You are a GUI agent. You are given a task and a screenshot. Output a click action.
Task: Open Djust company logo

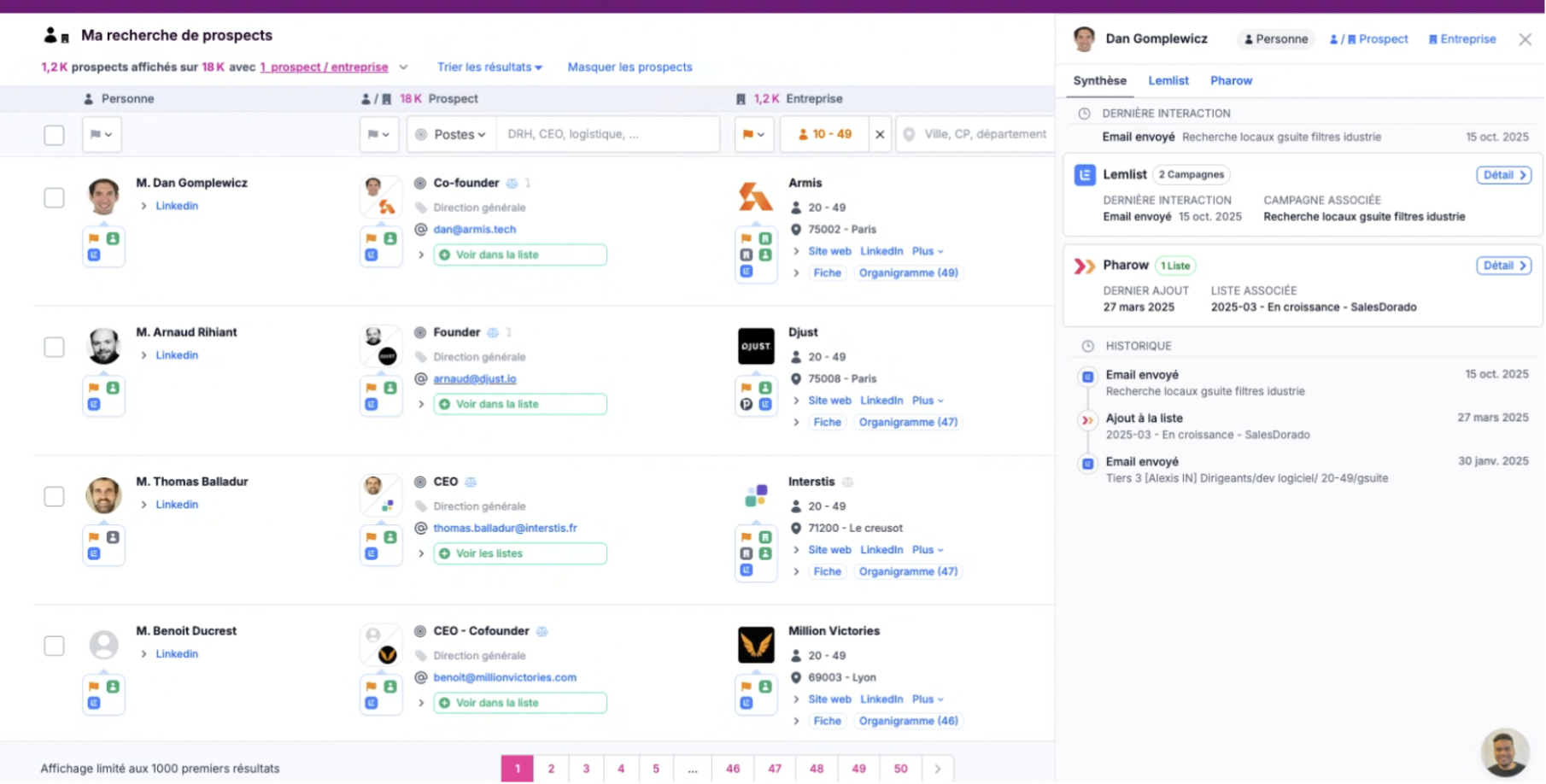click(756, 347)
